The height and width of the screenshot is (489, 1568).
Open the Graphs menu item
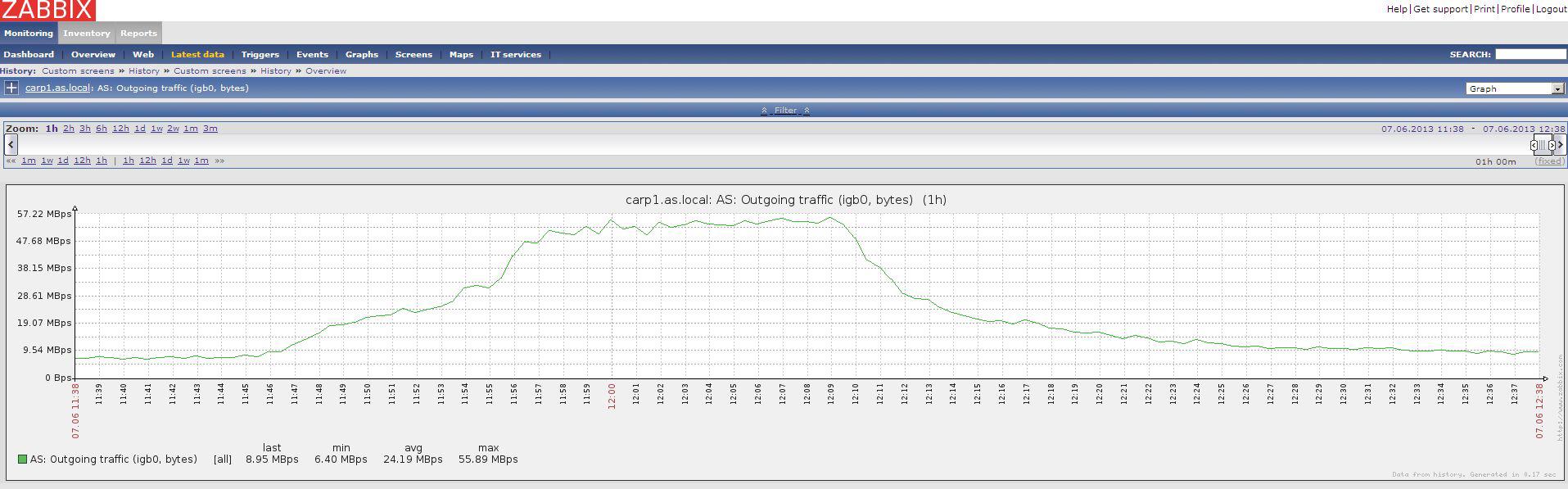tap(362, 55)
